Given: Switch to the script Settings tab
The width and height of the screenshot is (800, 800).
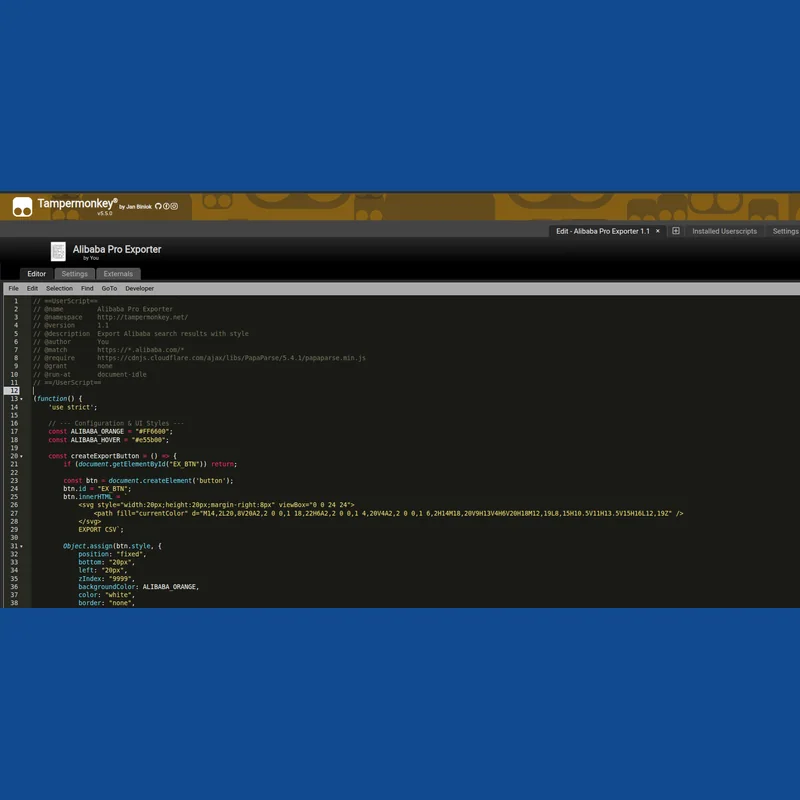Looking at the screenshot, I should pyautogui.click(x=74, y=274).
